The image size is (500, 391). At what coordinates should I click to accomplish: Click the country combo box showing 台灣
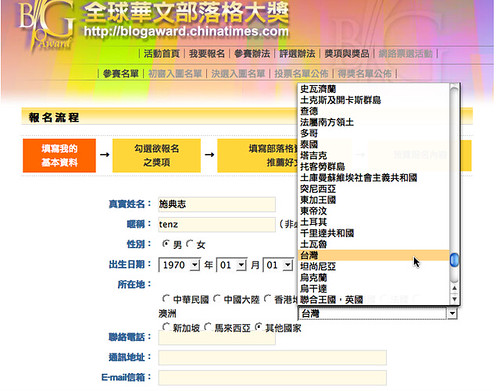tap(377, 314)
